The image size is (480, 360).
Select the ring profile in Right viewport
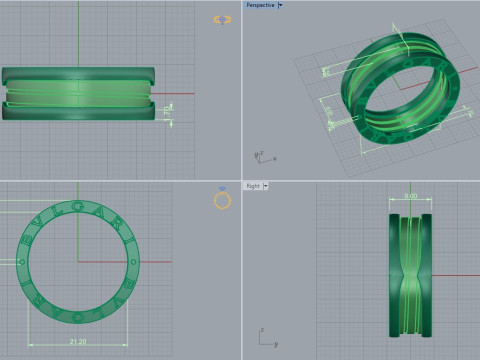click(410, 275)
